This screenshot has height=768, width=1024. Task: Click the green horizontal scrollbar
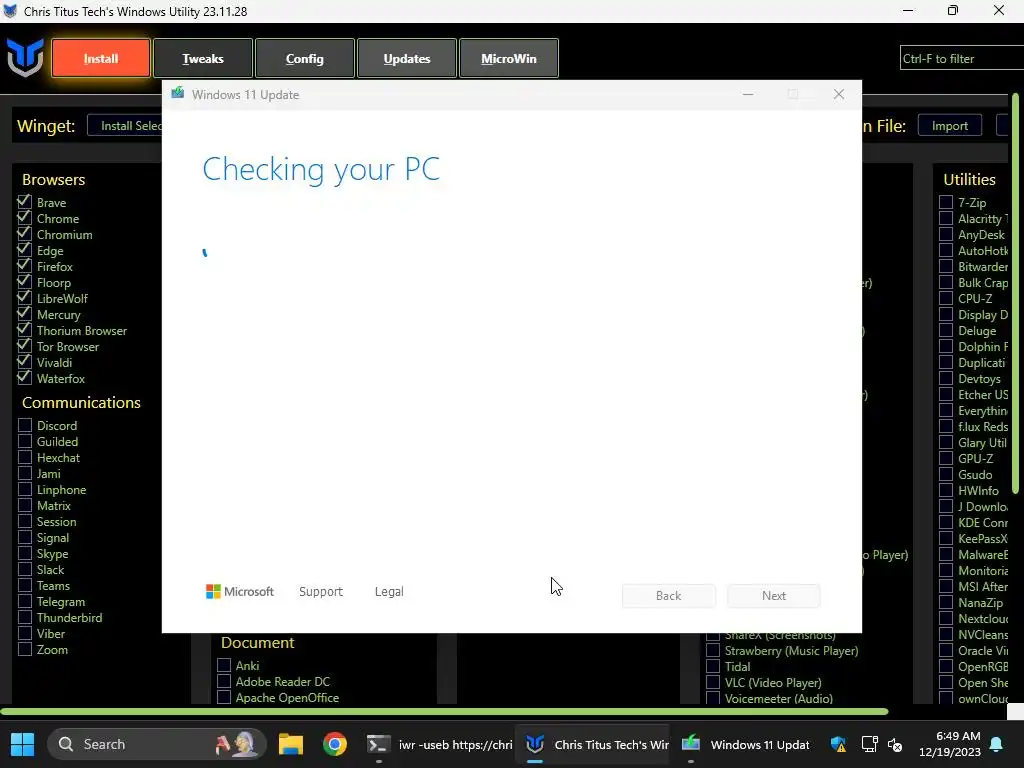tap(444, 711)
